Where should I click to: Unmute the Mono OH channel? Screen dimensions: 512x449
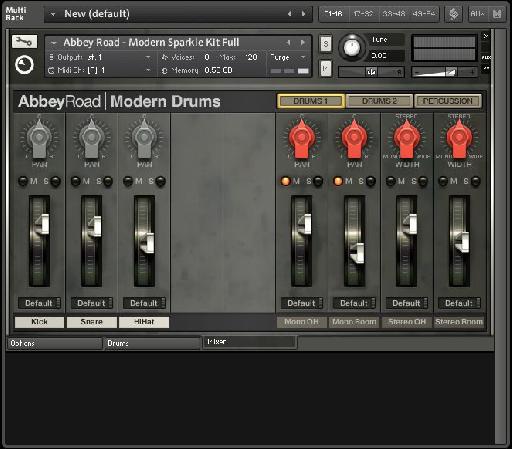point(286,181)
